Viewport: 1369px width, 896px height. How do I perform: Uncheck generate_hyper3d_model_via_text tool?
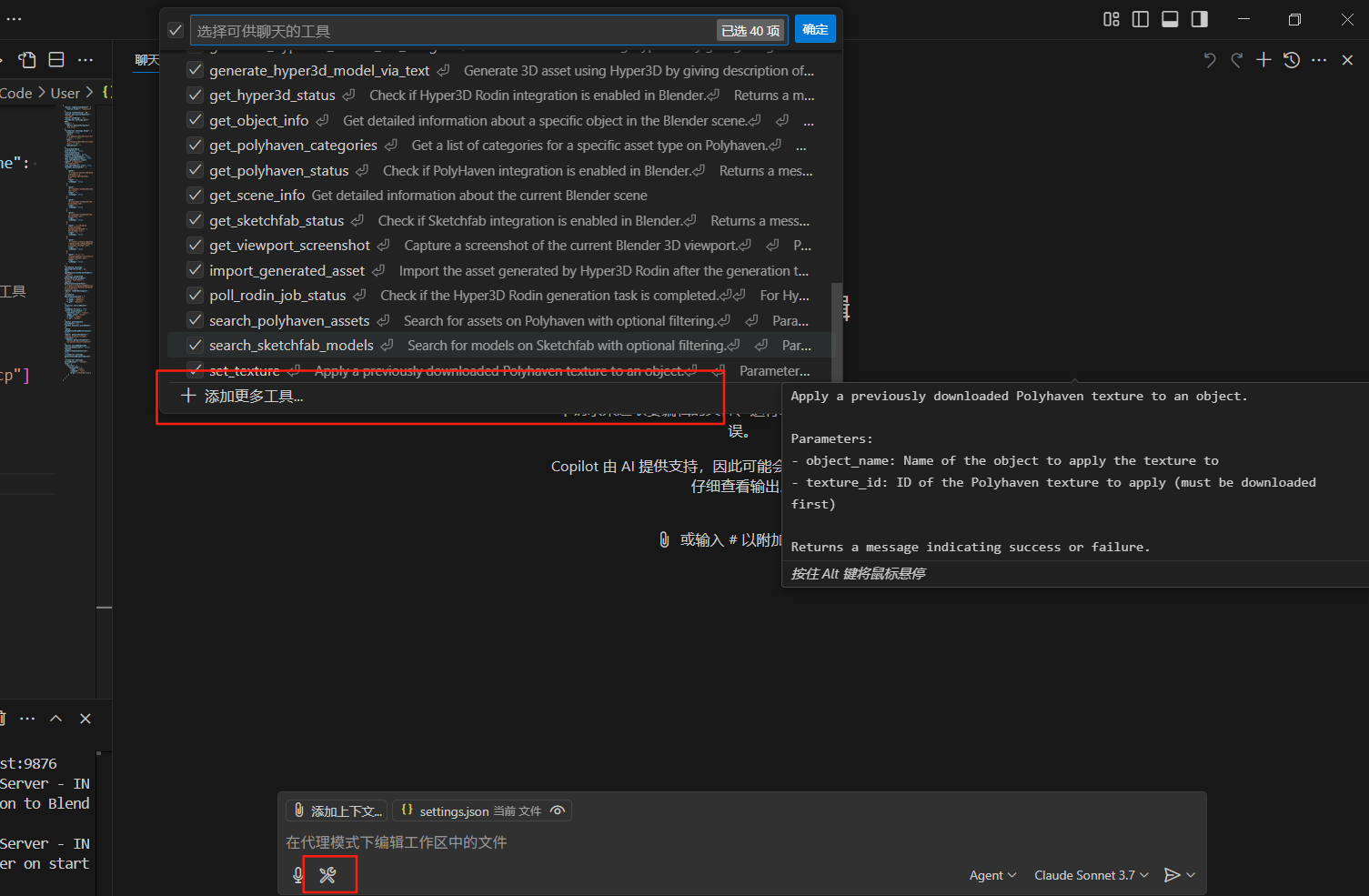195,70
